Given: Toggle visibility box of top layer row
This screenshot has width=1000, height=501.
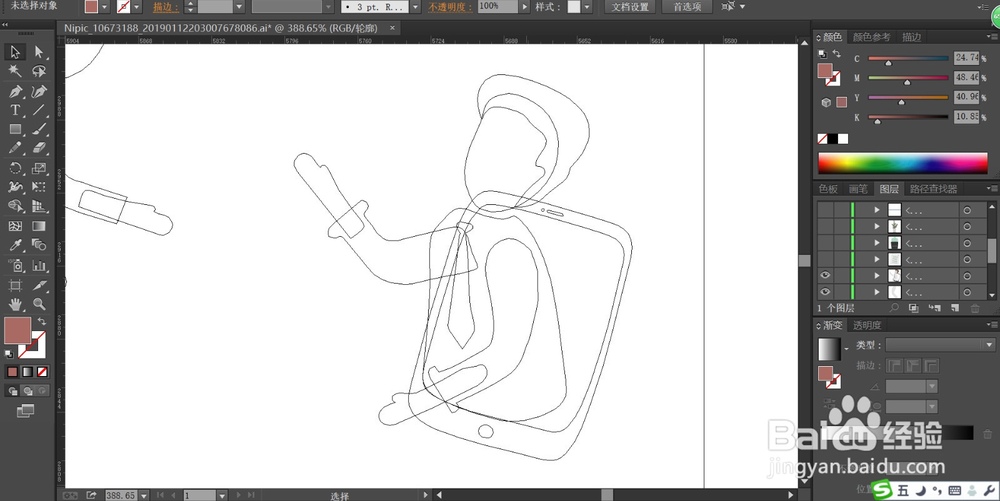Looking at the screenshot, I should click(x=825, y=210).
